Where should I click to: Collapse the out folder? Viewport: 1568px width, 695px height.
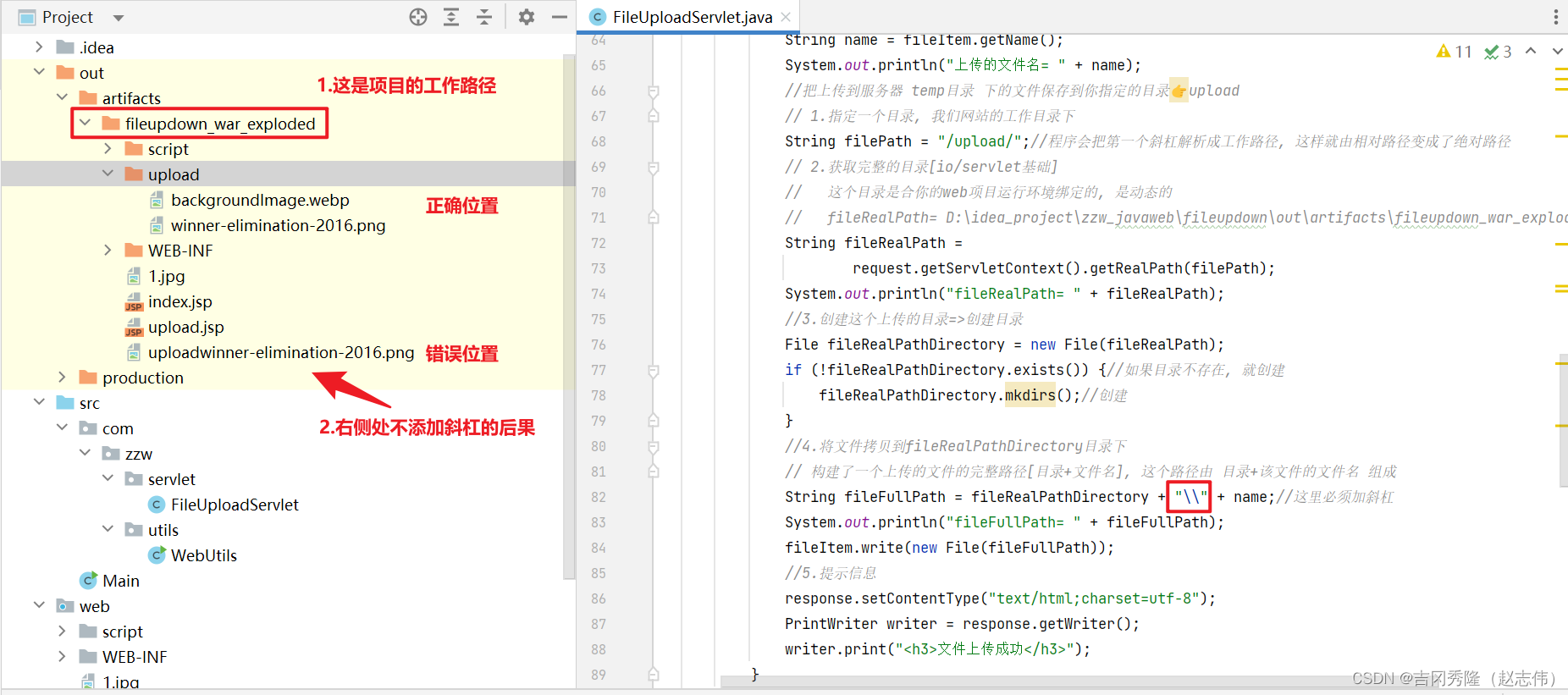point(39,72)
